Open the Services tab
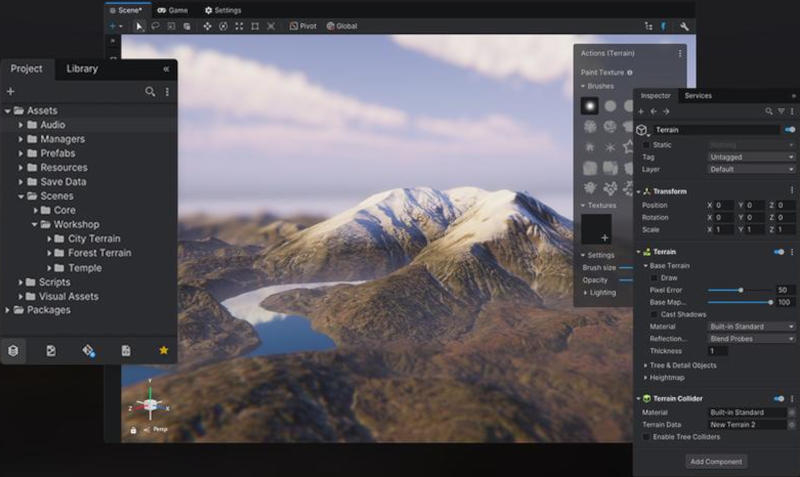Image resolution: width=800 pixels, height=477 pixels. 698,96
